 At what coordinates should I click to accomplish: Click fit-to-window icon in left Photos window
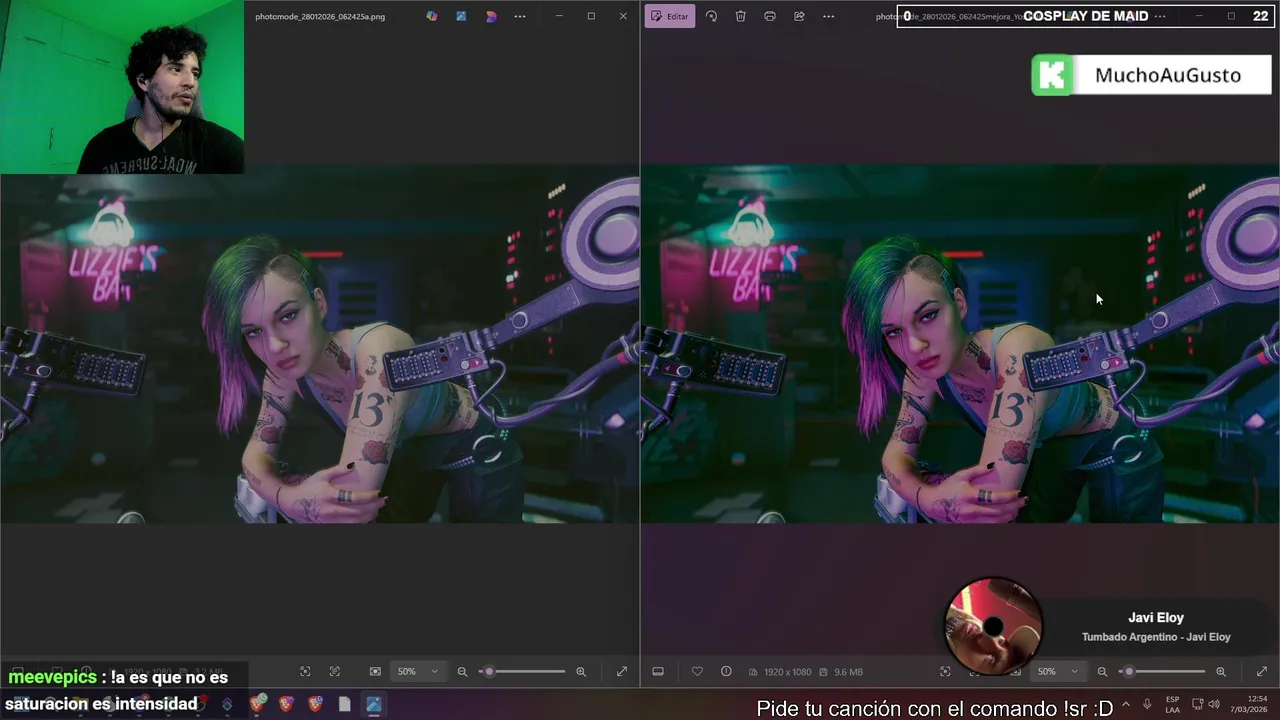click(305, 672)
